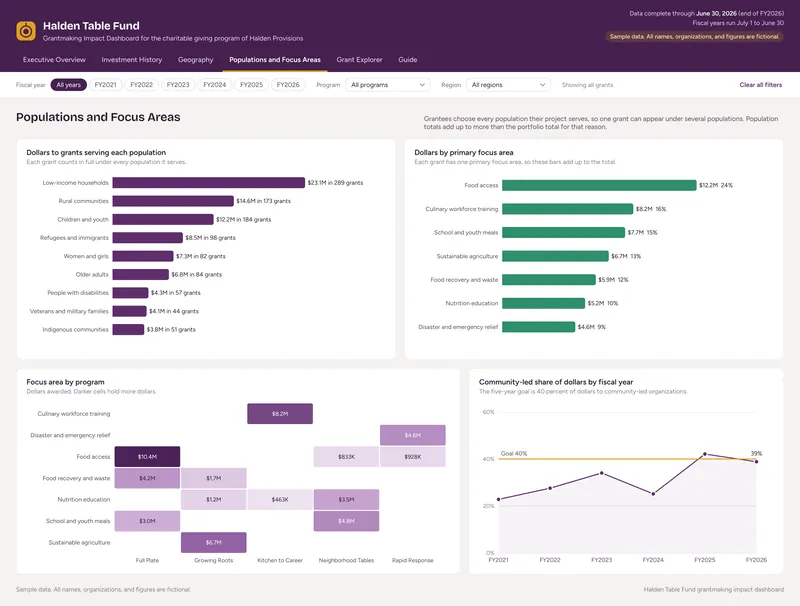Click the green Culinary workforce training bar
The width and height of the screenshot is (800, 606).
[x=567, y=209]
